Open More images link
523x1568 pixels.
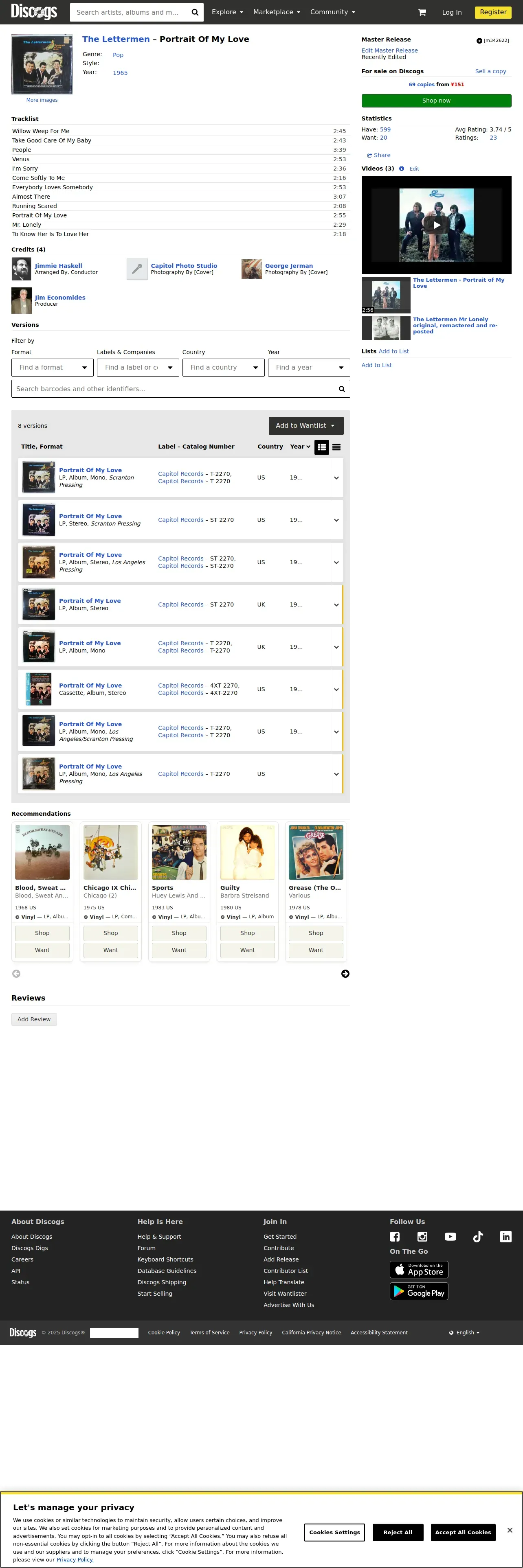[42, 100]
